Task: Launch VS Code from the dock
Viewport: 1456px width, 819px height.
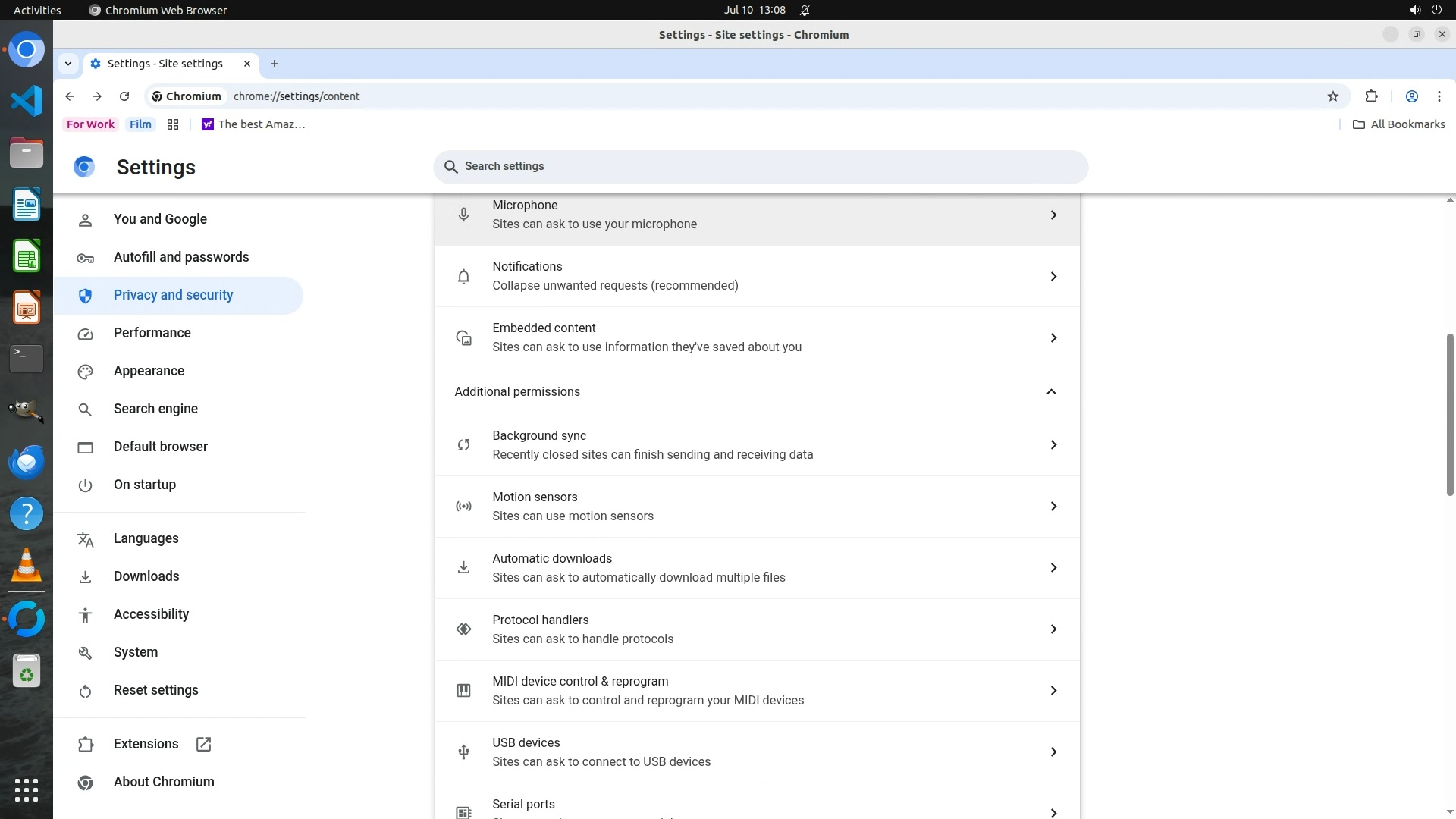Action: tap(27, 101)
